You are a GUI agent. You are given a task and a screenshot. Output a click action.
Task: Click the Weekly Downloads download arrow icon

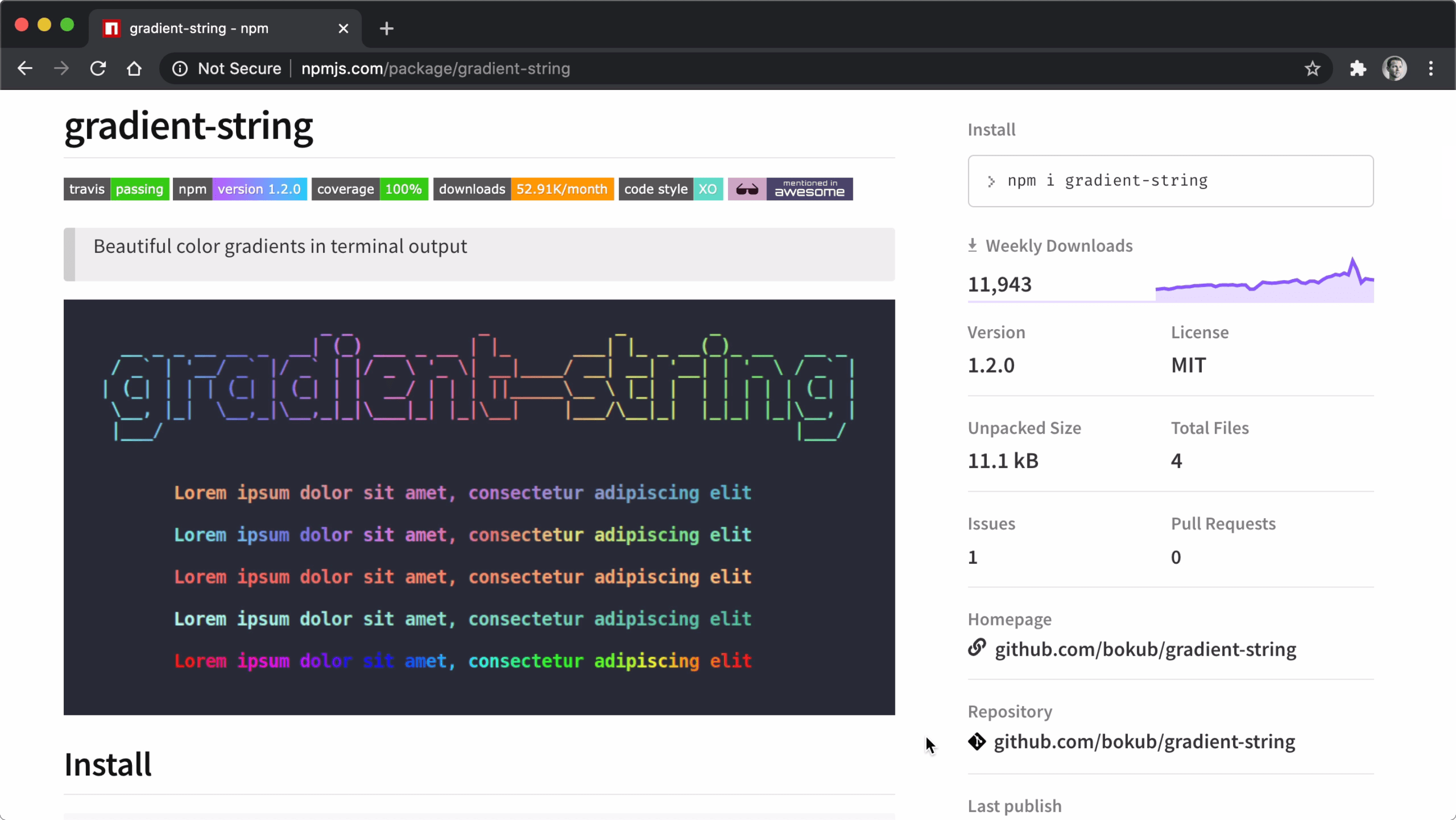[972, 245]
